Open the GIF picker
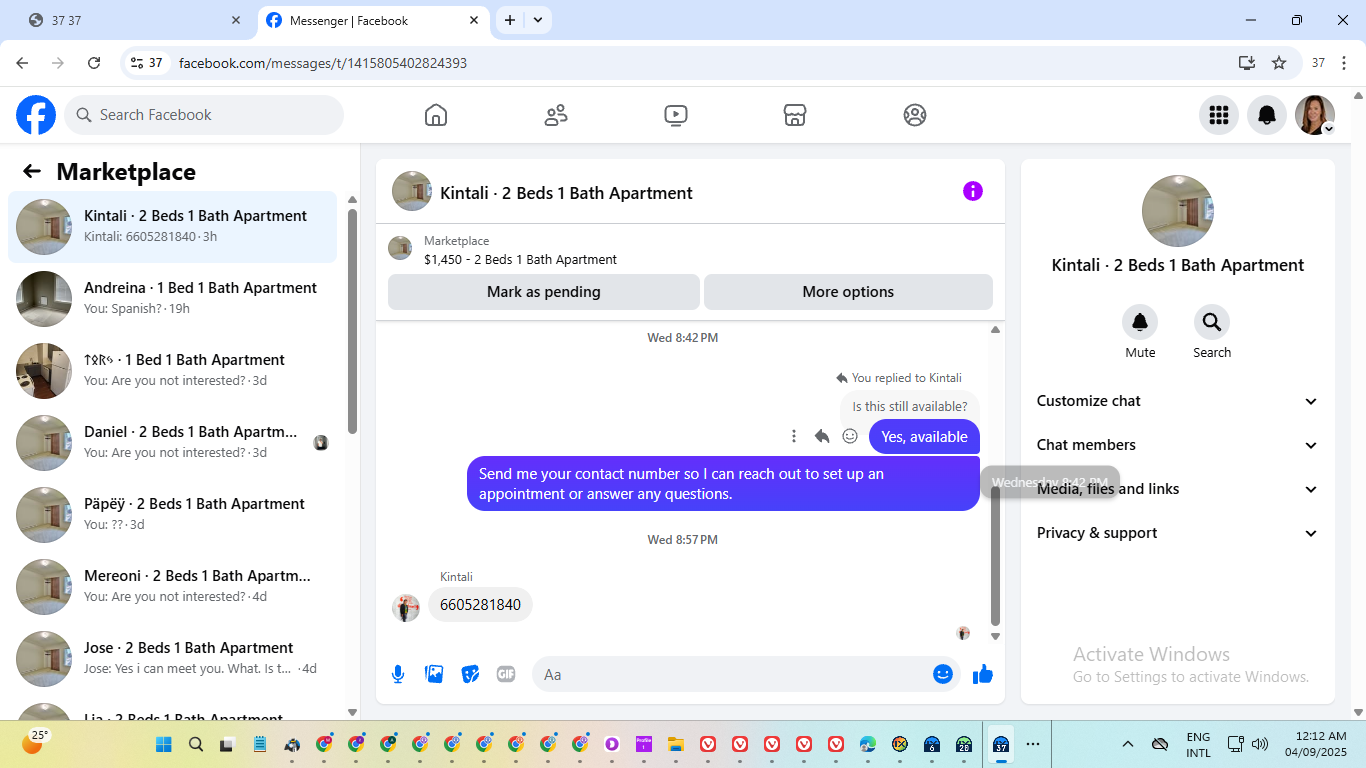Viewport: 1366px width, 768px height. pyautogui.click(x=506, y=674)
